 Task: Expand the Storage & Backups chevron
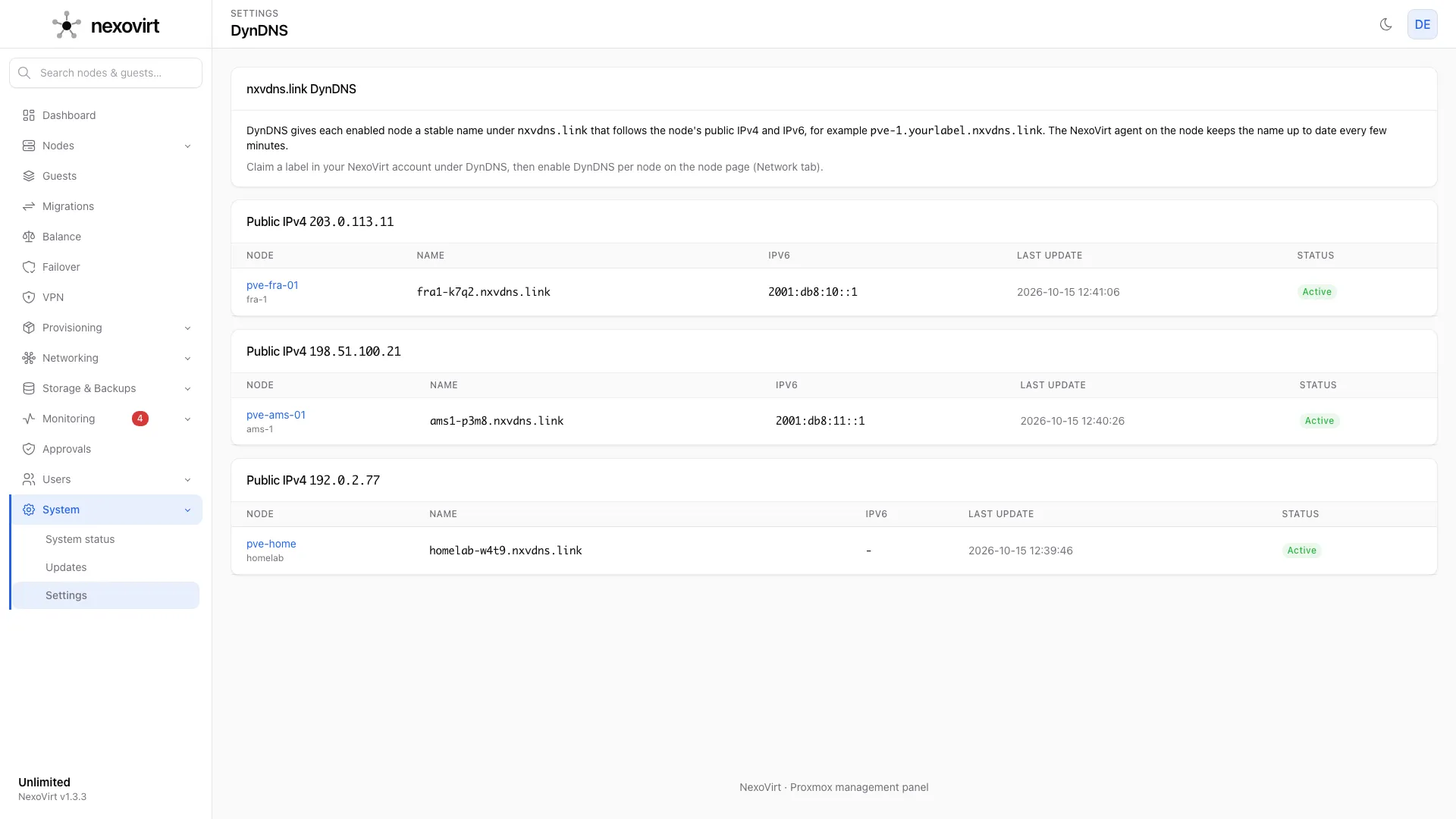coord(187,389)
